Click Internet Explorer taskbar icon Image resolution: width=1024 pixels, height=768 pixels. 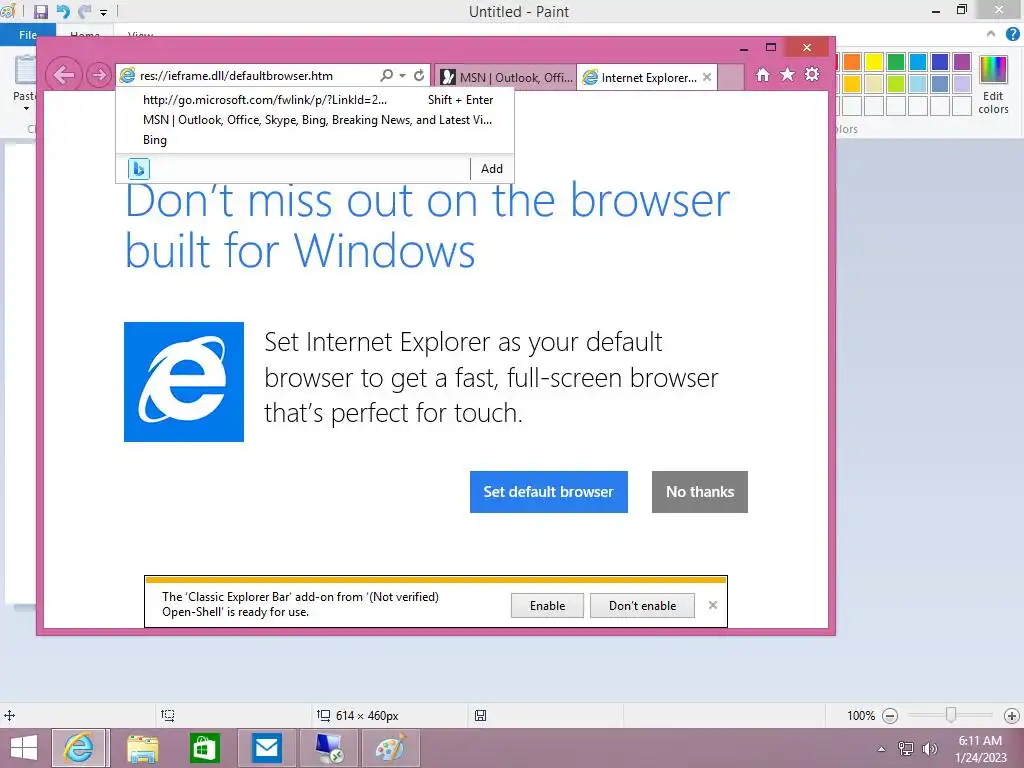pos(78,748)
